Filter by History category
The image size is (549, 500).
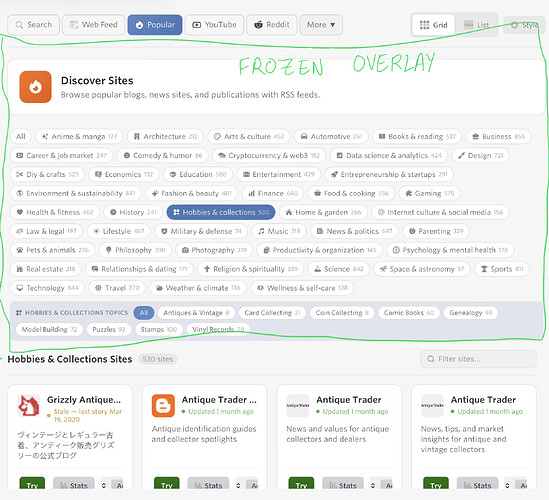(133, 212)
